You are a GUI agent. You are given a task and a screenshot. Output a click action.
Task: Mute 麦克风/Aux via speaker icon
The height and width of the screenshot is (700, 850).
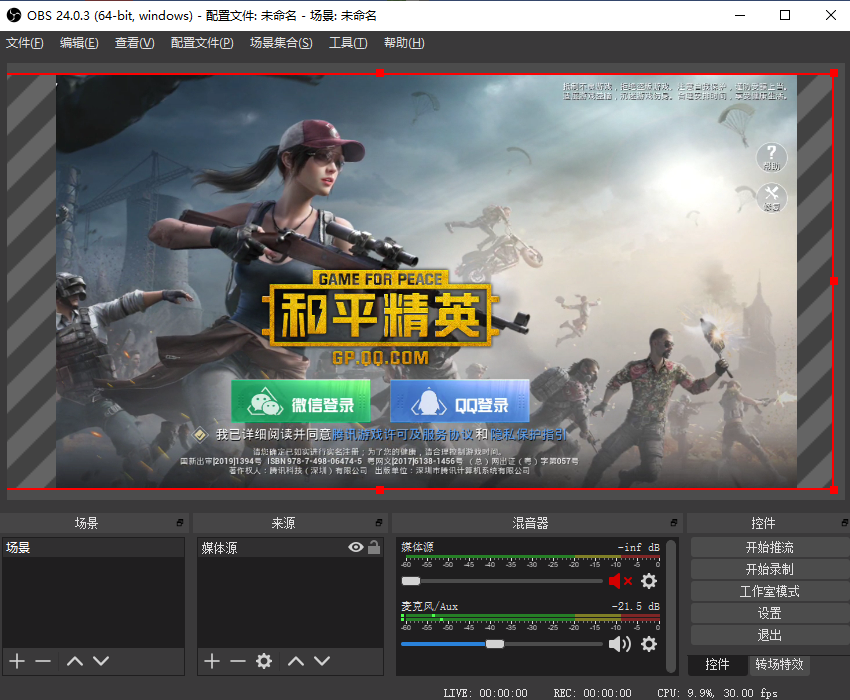[620, 644]
